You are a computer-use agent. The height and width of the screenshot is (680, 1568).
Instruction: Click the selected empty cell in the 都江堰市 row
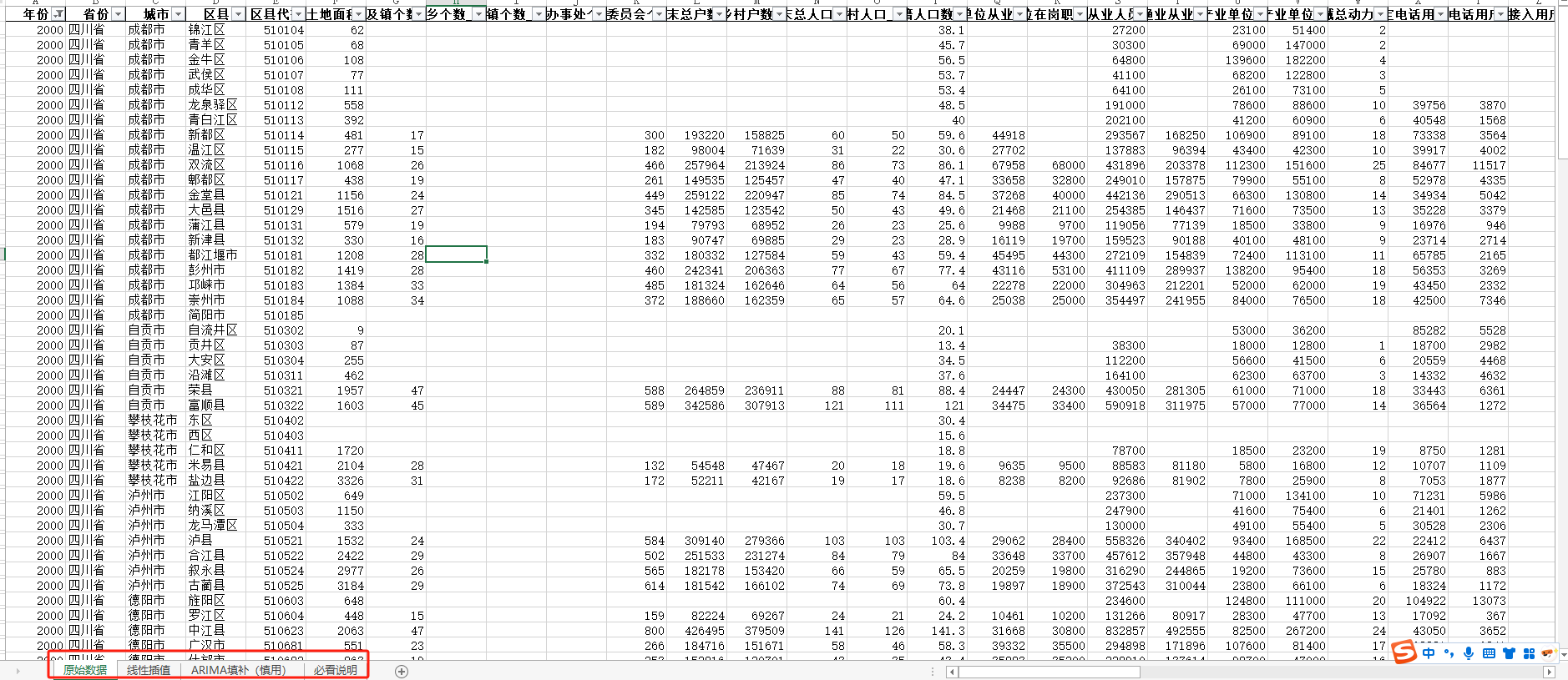tap(456, 254)
